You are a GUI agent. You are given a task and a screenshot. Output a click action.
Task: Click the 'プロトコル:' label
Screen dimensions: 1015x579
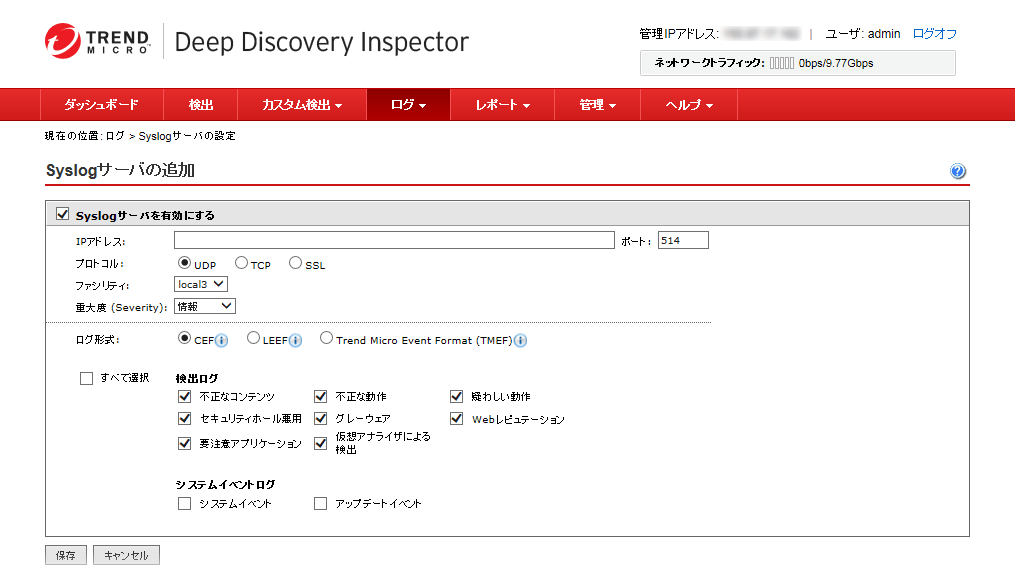coord(100,264)
